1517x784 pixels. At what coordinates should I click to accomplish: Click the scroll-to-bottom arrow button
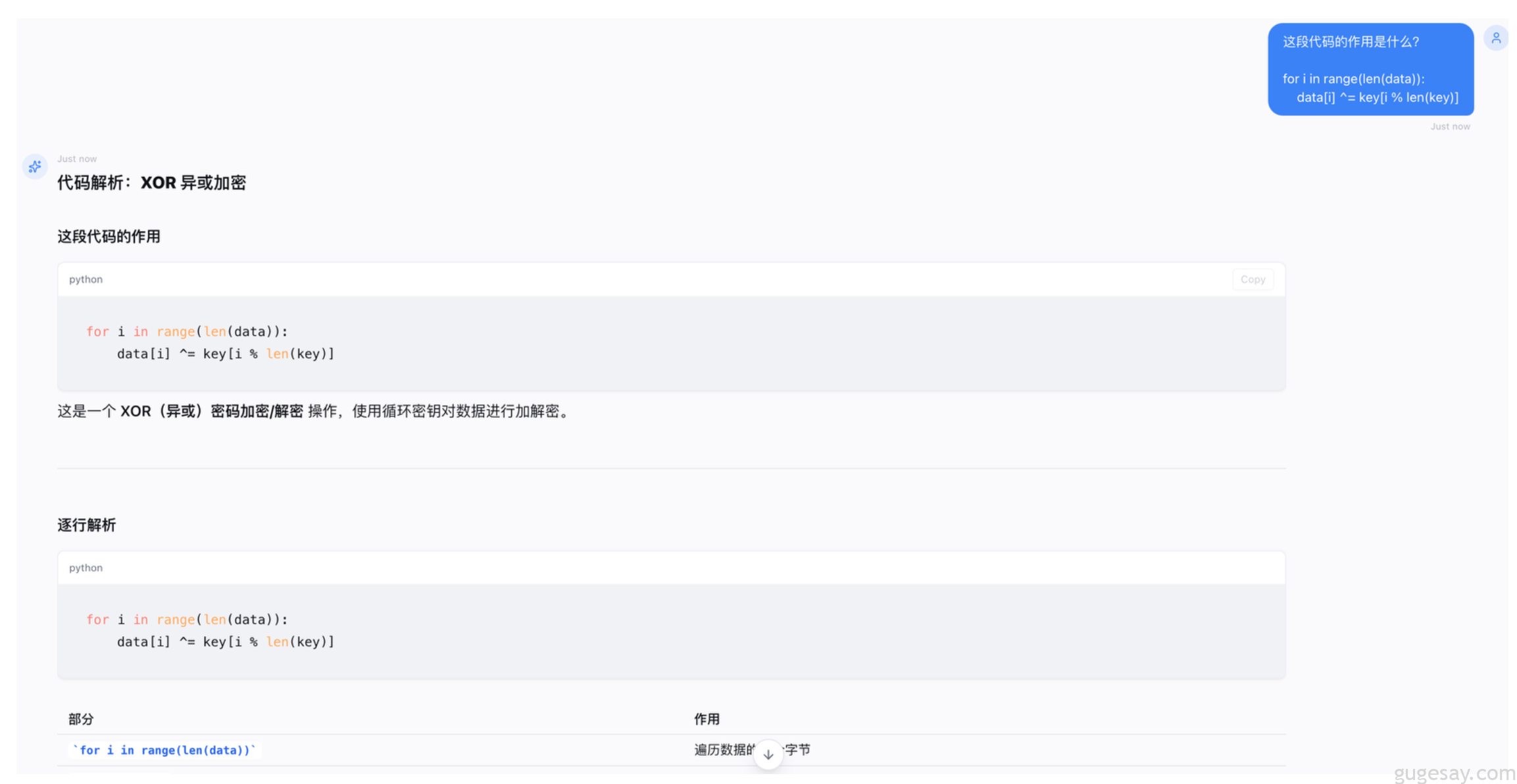[768, 754]
